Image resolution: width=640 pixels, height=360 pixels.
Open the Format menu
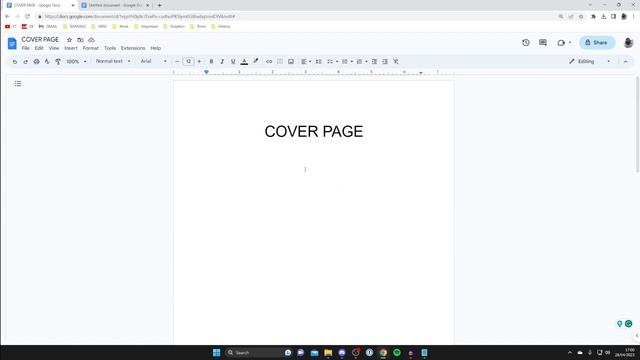[91, 48]
